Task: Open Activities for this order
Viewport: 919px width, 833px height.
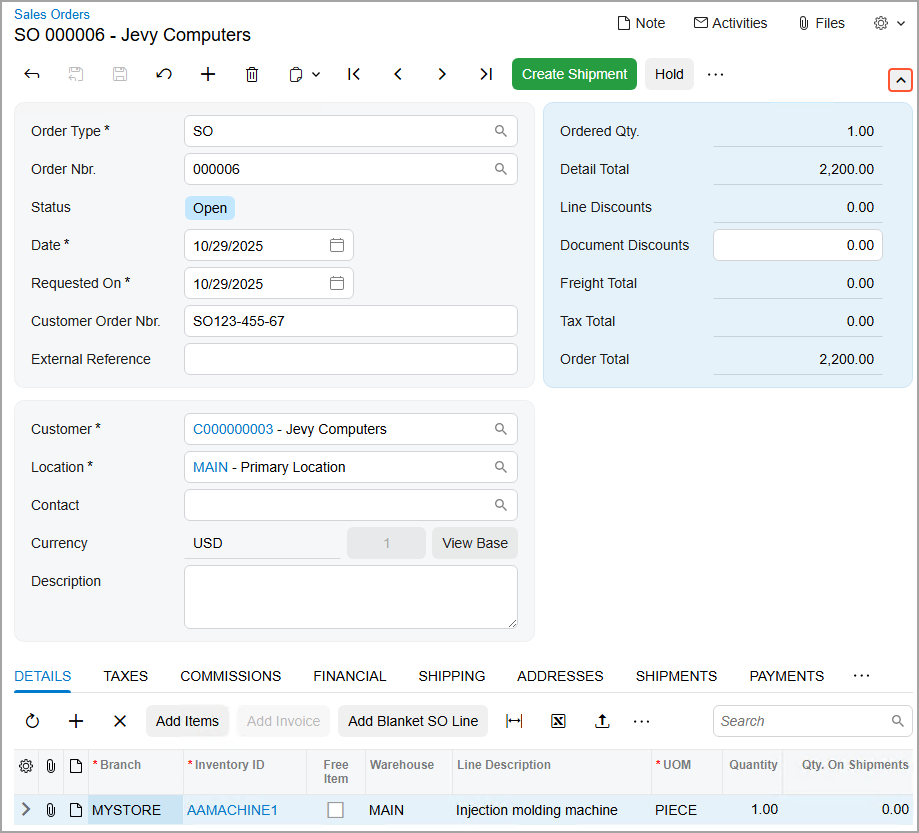Action: (x=730, y=23)
